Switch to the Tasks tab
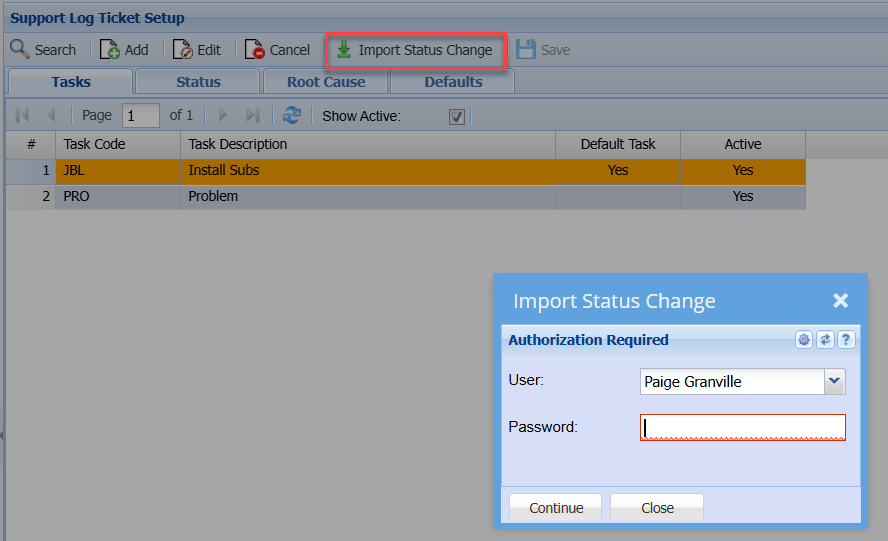Screen dimensions: 888x541 (x=71, y=82)
